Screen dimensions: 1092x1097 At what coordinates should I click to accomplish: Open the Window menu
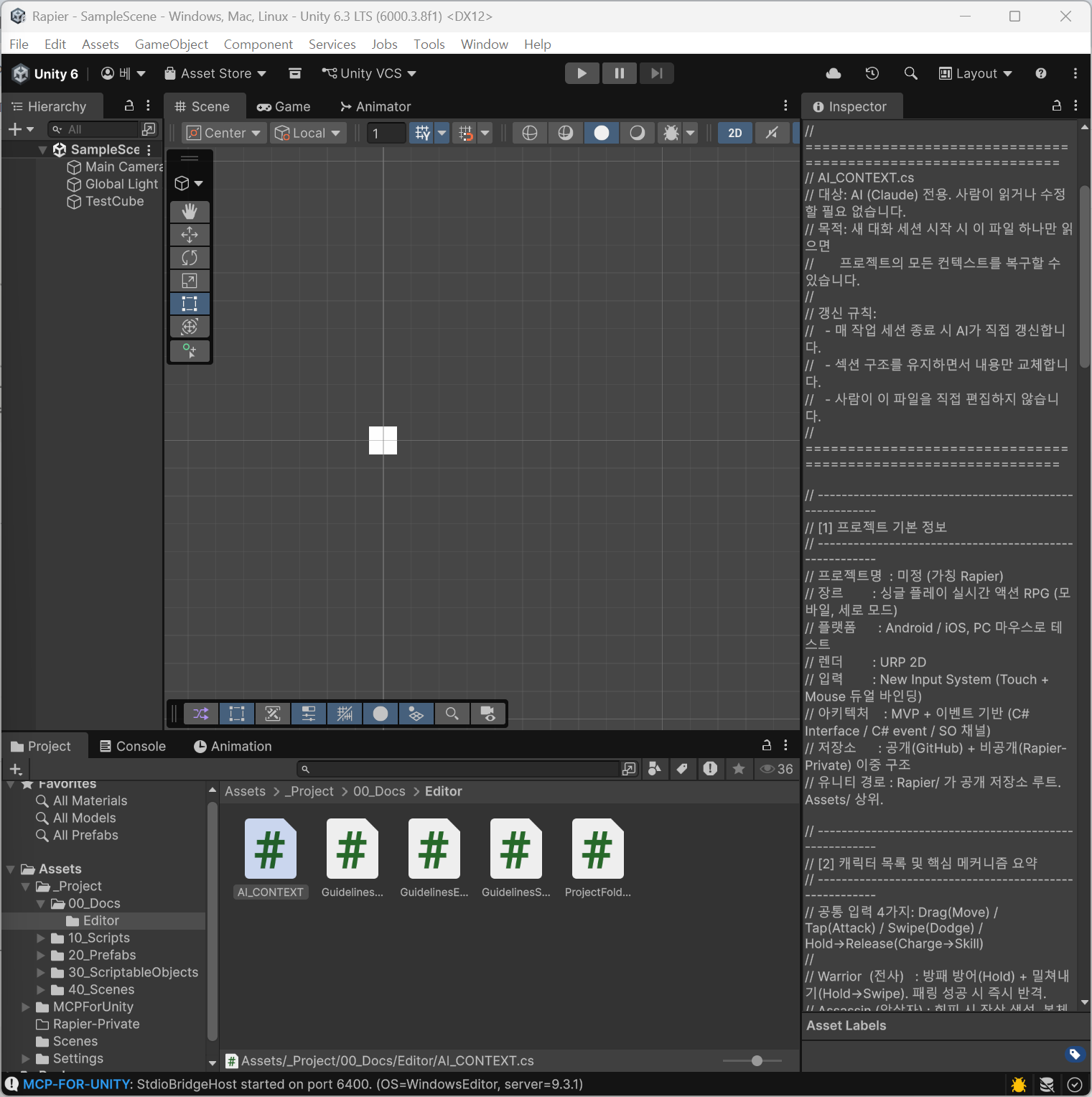pos(485,45)
